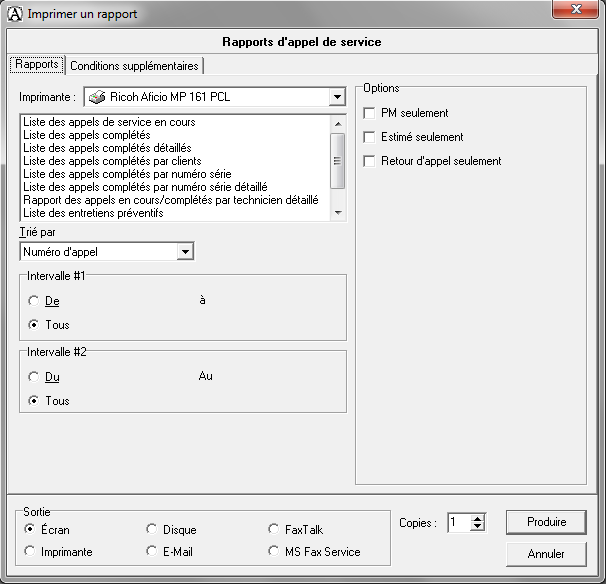Choose the Du radio in Intervalle #2
Viewport: 606px width, 584px height.
34,377
